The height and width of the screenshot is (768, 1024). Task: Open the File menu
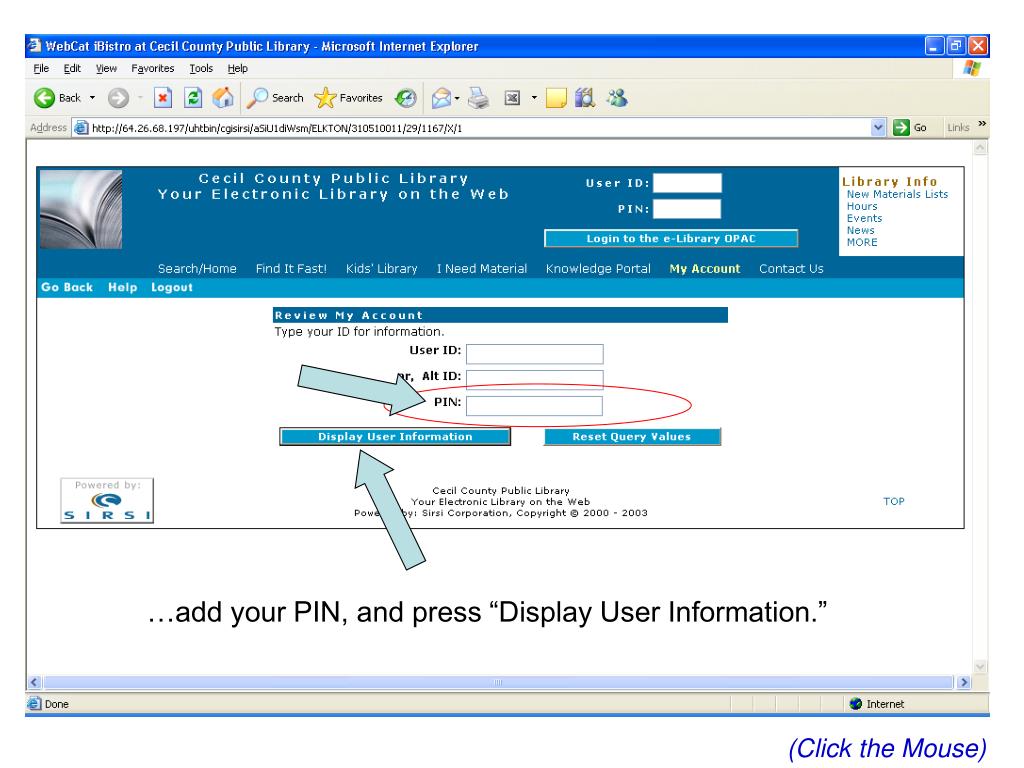41,68
